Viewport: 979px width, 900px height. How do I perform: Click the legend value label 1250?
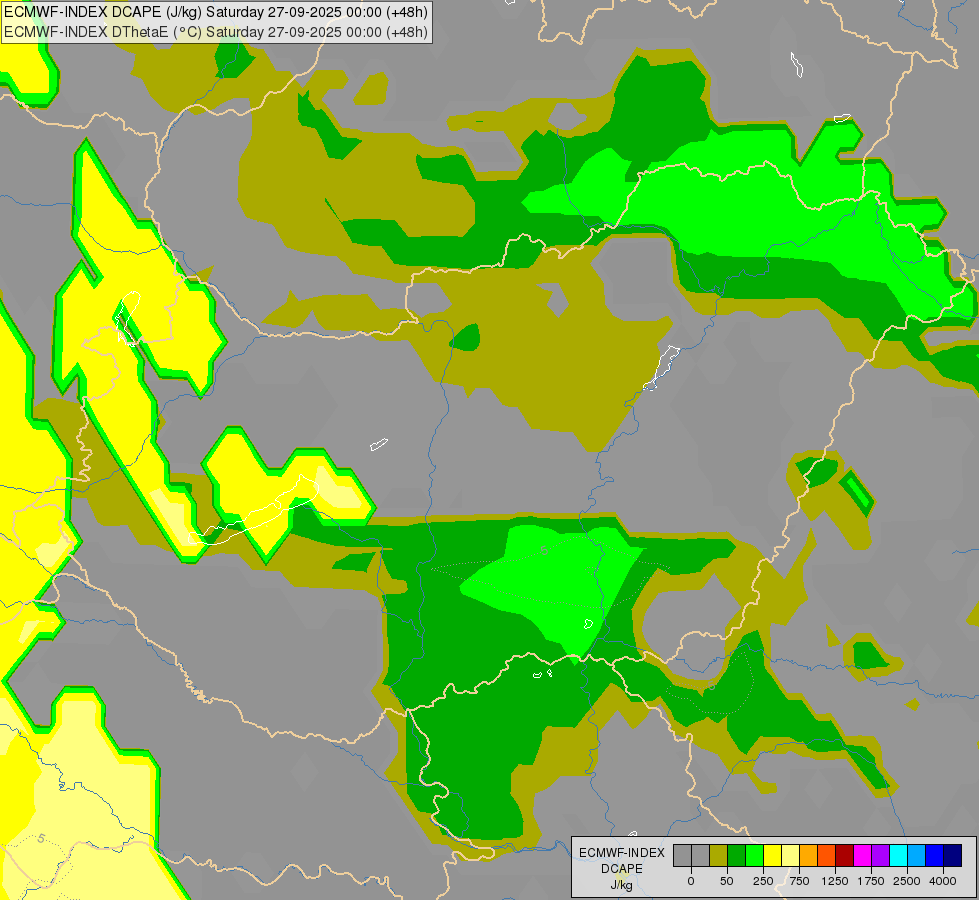coord(835,881)
